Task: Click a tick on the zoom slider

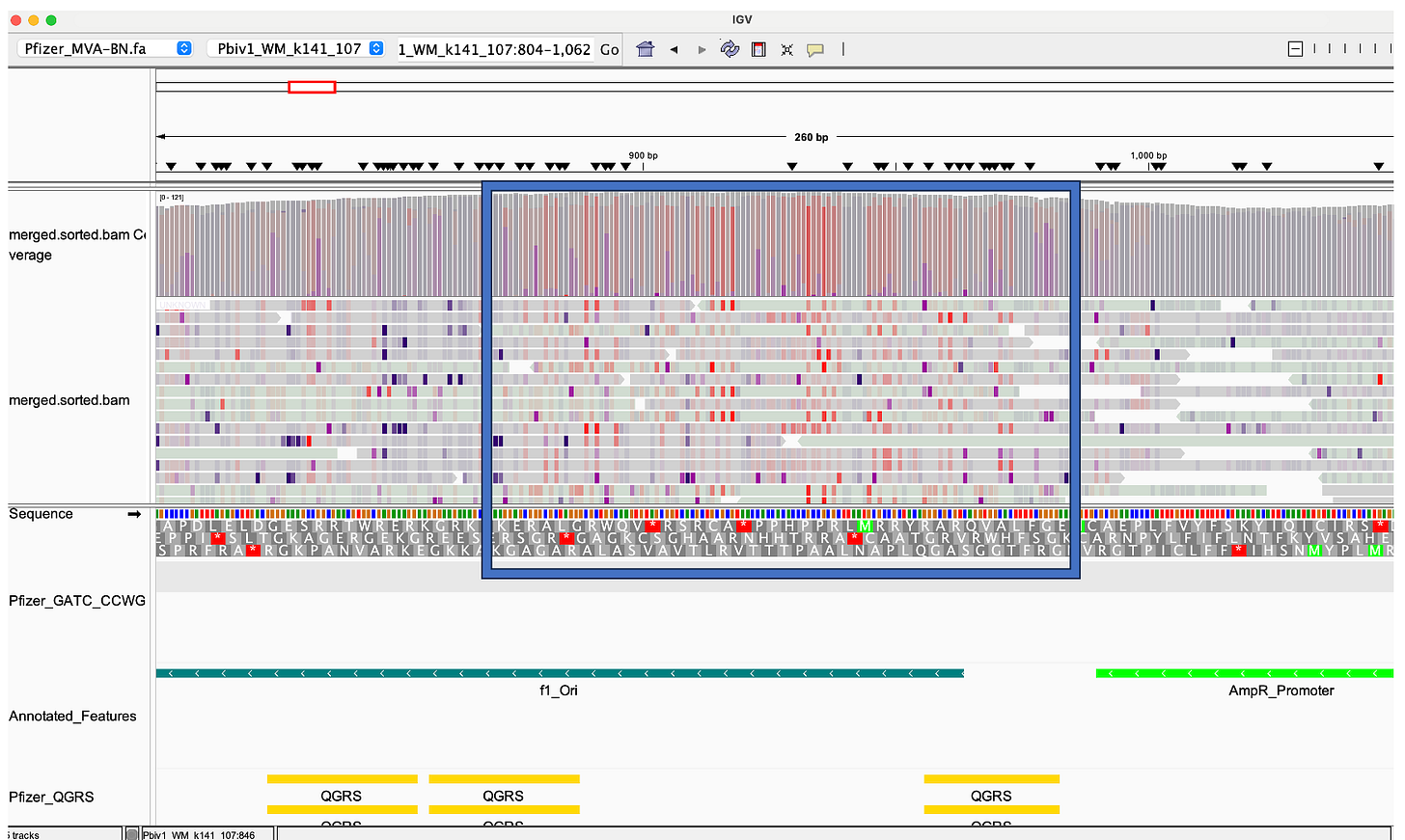Action: [1344, 49]
